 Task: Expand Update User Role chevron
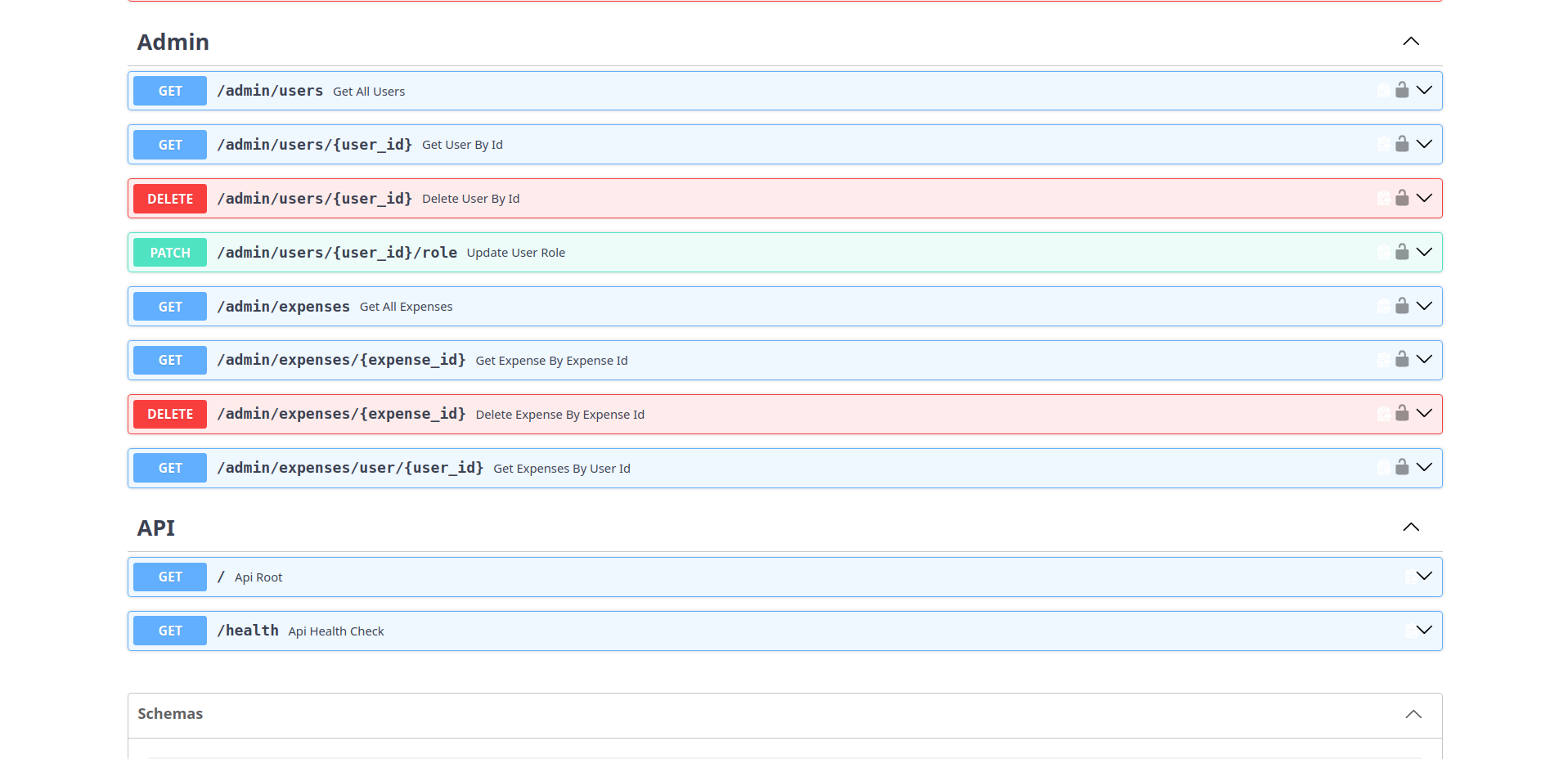[1424, 252]
